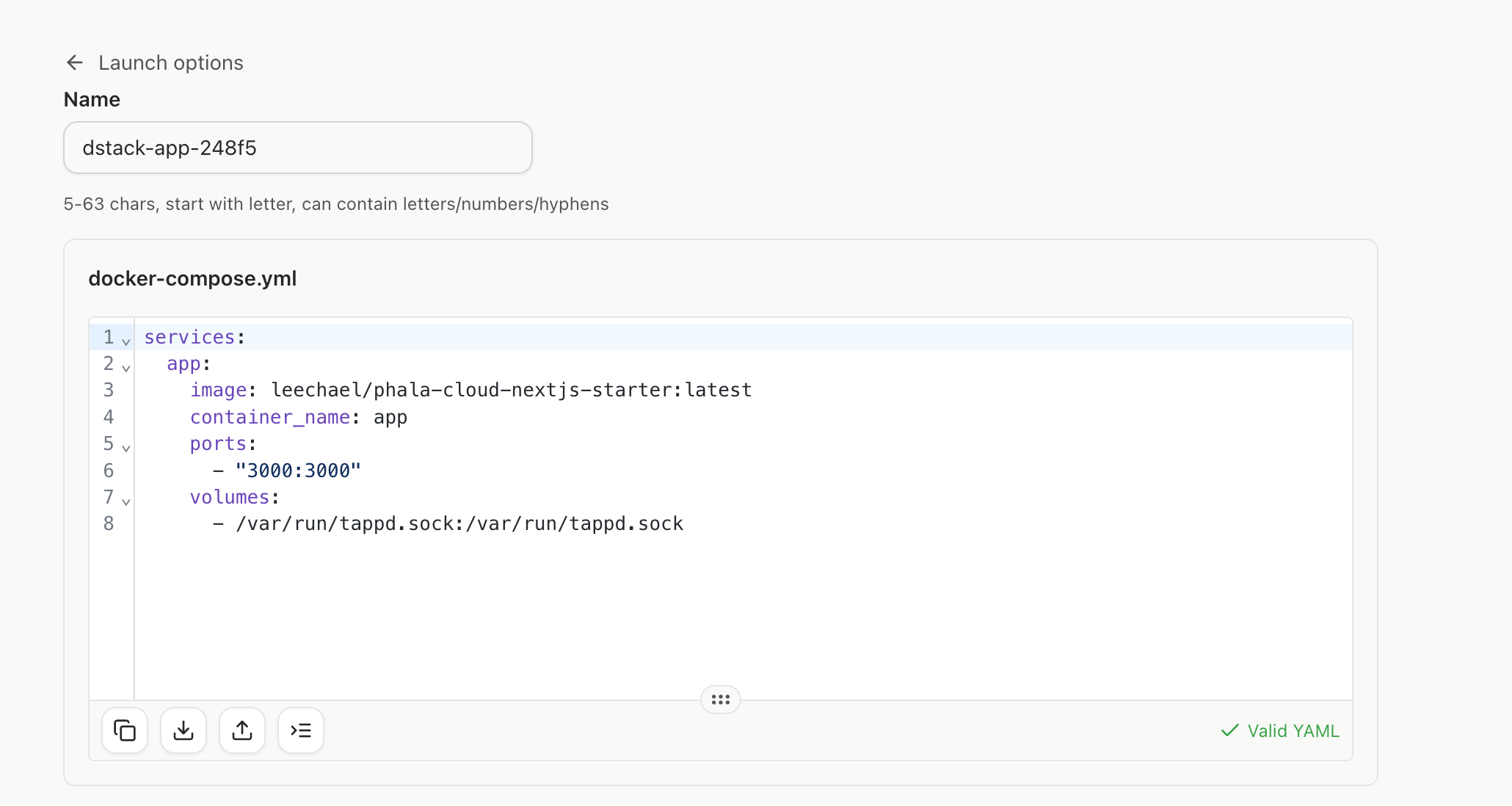Select the dstack-app-248f5 name text
This screenshot has width=1512, height=806.
(x=170, y=148)
